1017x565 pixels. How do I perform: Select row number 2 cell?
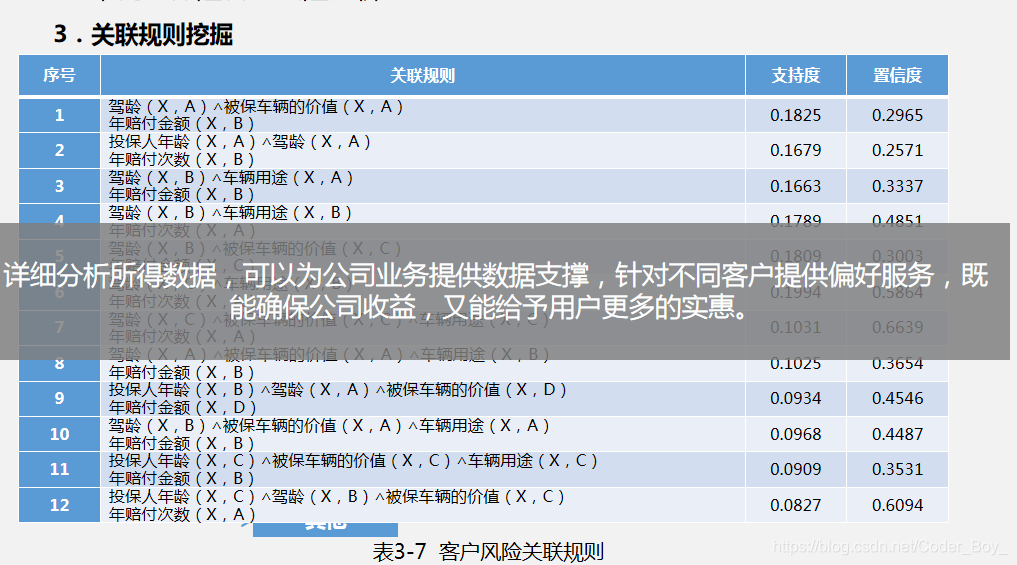[x=59, y=150]
